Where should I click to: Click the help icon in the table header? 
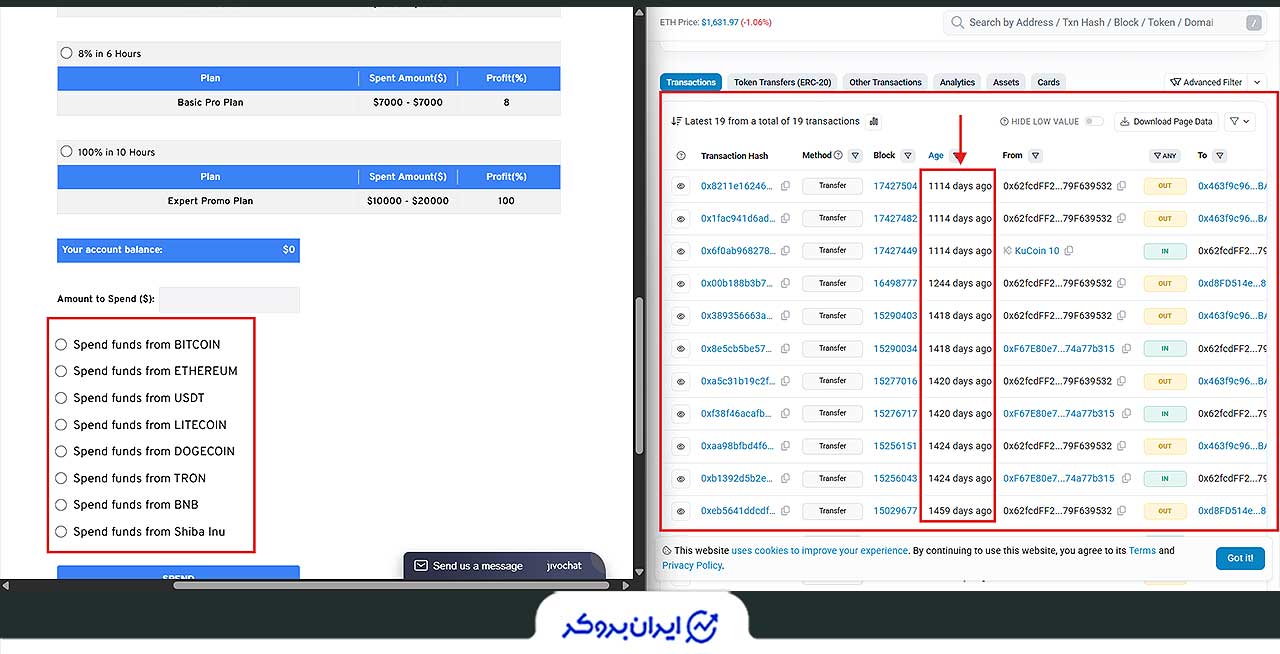coord(681,156)
